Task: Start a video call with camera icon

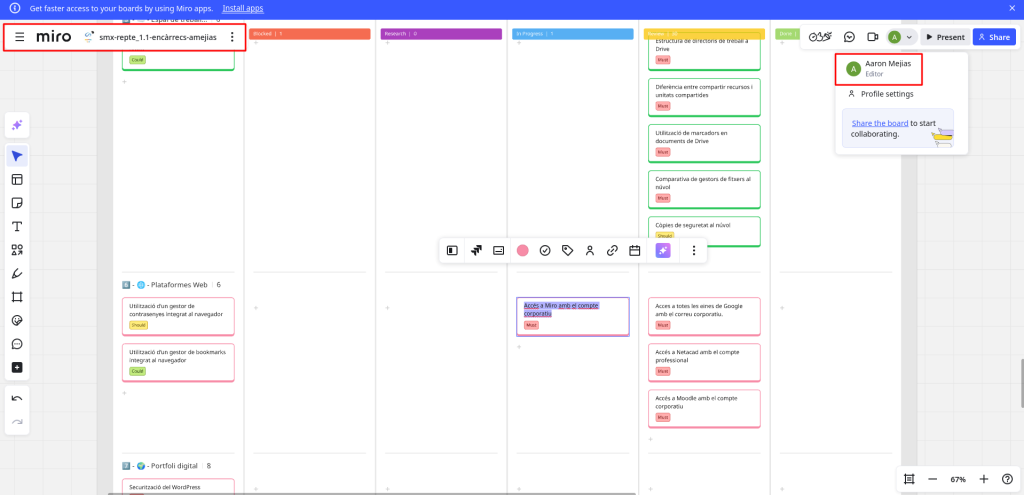Action: 872,37
